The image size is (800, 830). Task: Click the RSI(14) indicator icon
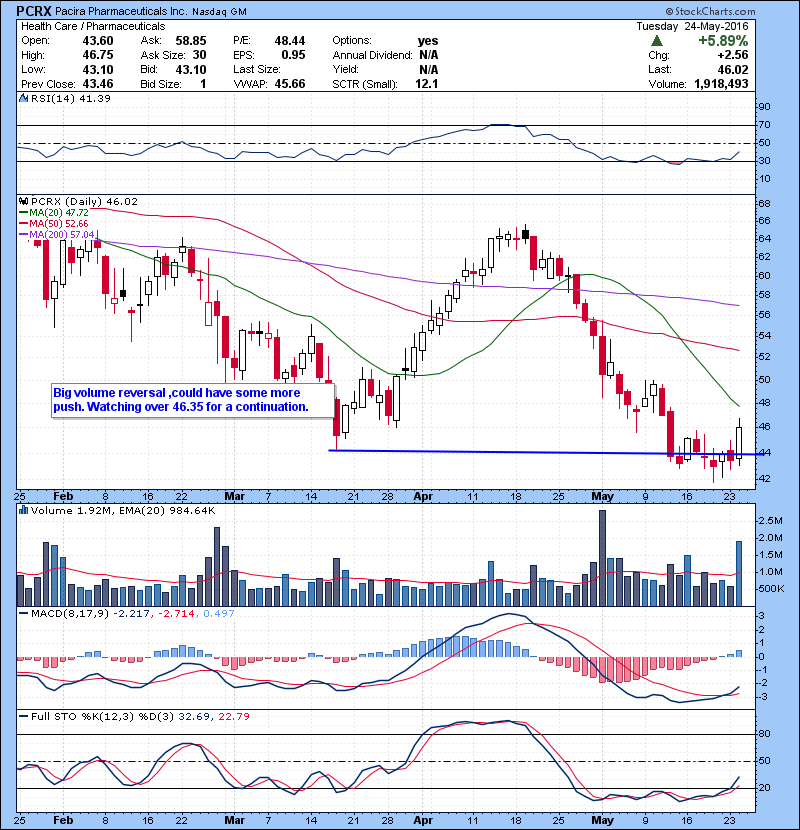23,98
